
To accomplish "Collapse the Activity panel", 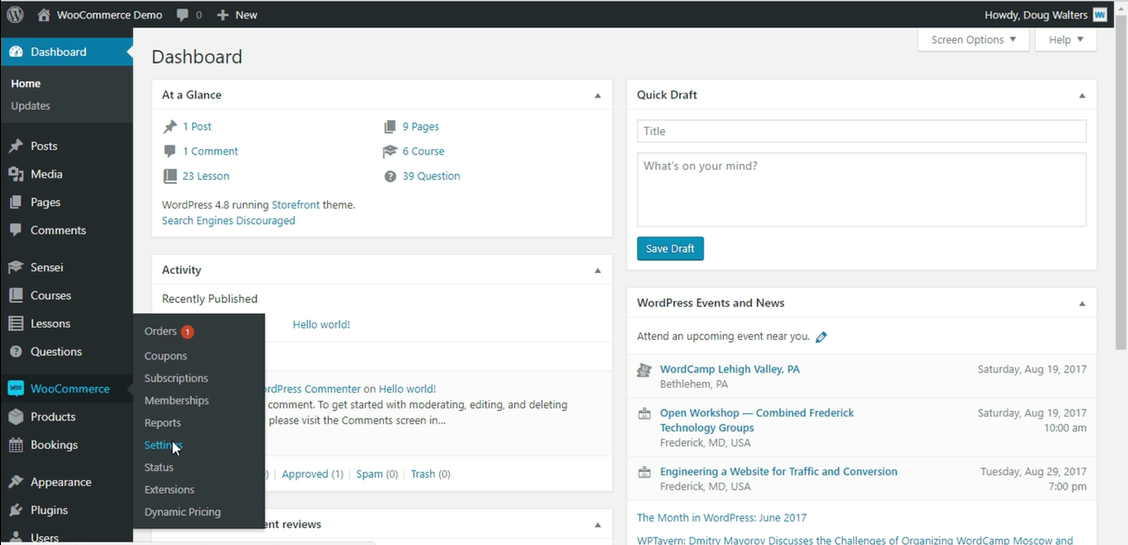I will 597,270.
